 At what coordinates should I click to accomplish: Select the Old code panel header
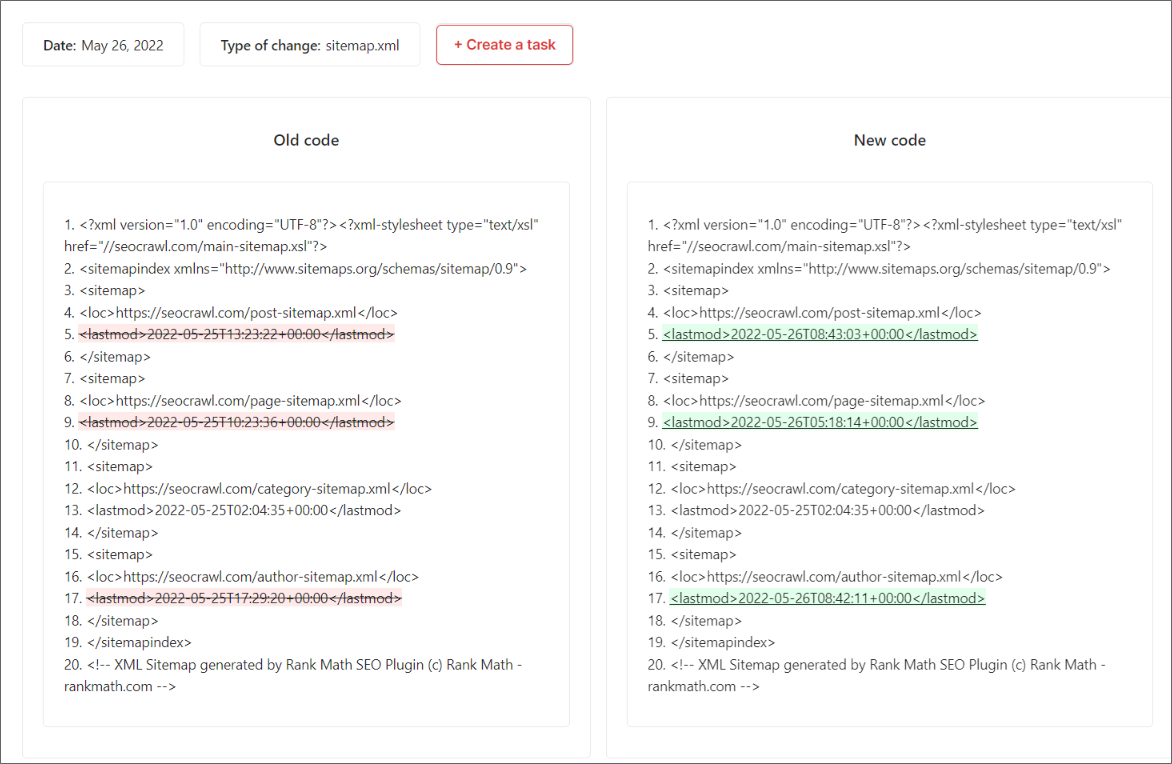click(306, 140)
